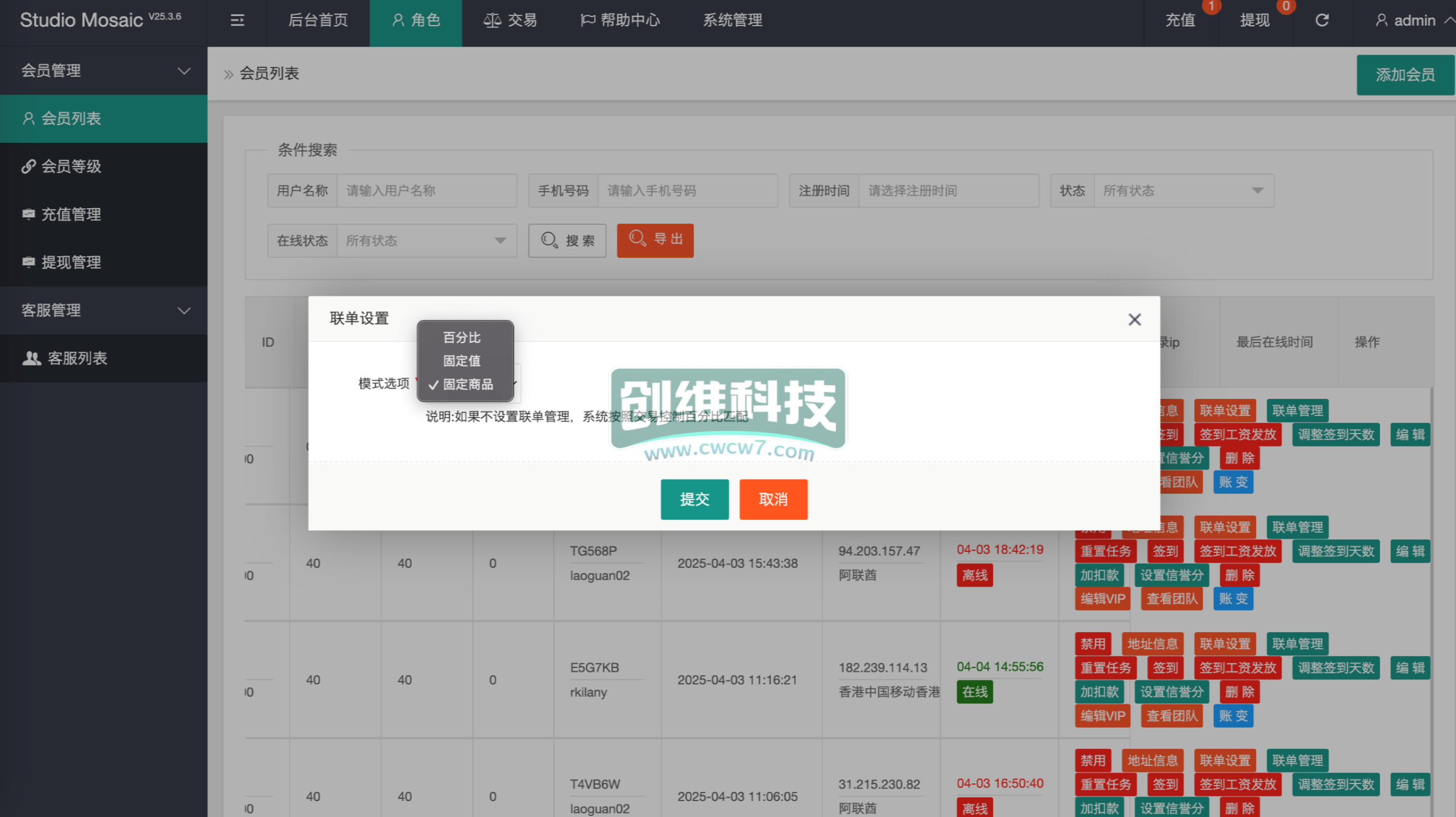Submit the dialog with 提交
Screen dimensions: 1456x817
694,500
